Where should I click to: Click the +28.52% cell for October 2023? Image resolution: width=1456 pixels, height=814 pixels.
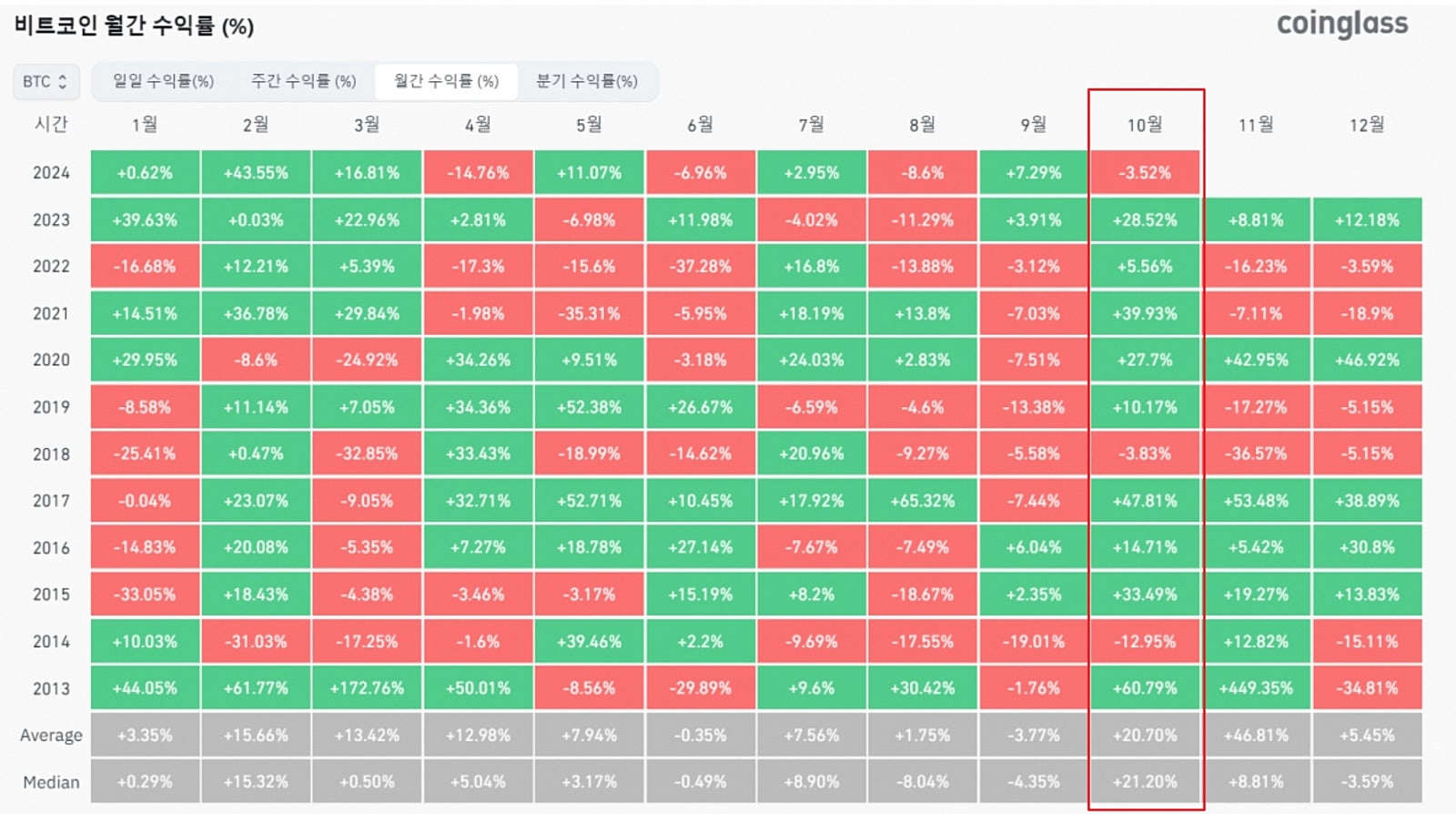[x=1145, y=219]
